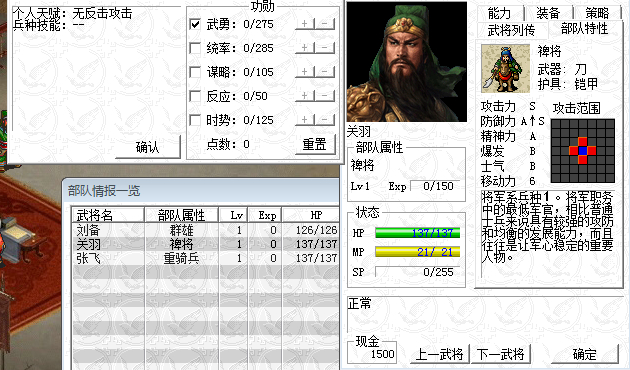Click the 确认 button

coord(147,147)
